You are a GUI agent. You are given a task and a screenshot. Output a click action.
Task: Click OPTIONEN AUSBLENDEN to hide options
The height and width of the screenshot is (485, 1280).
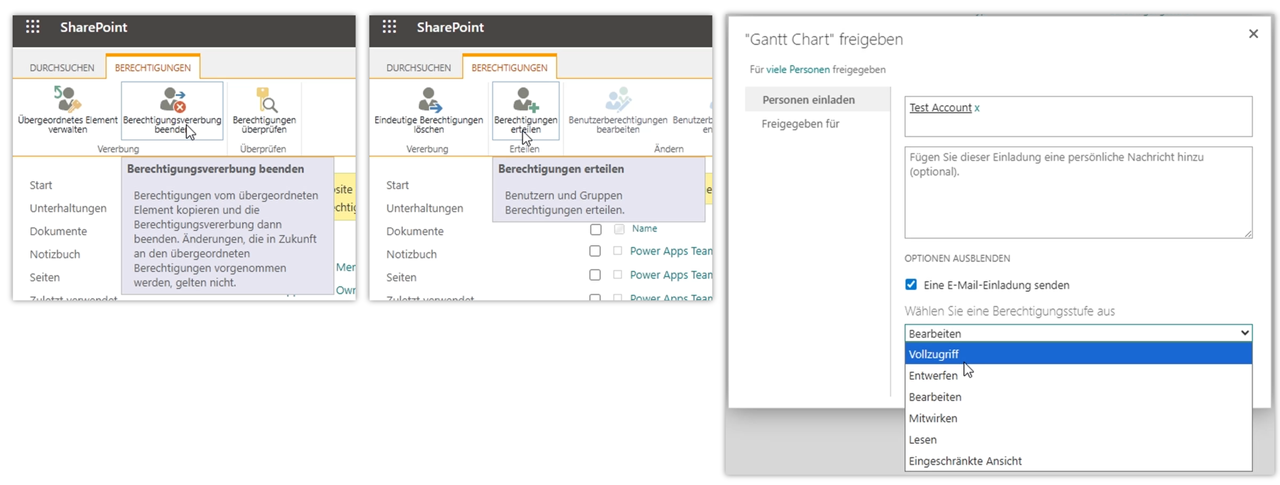pos(959,258)
